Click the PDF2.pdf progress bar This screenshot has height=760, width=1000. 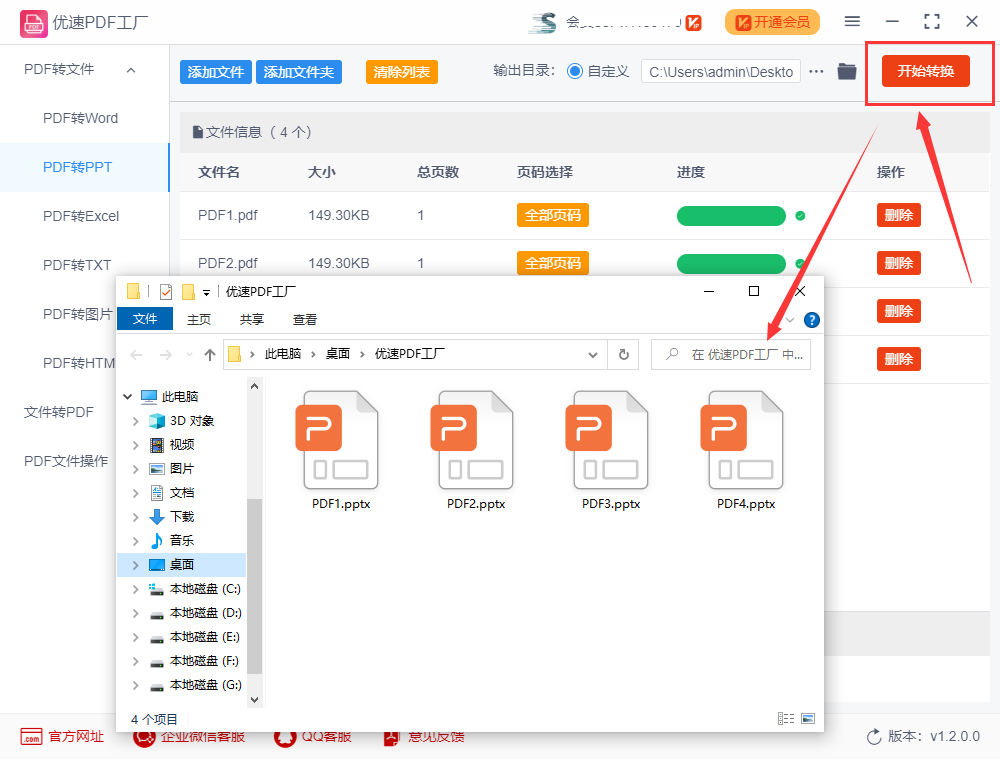731,264
